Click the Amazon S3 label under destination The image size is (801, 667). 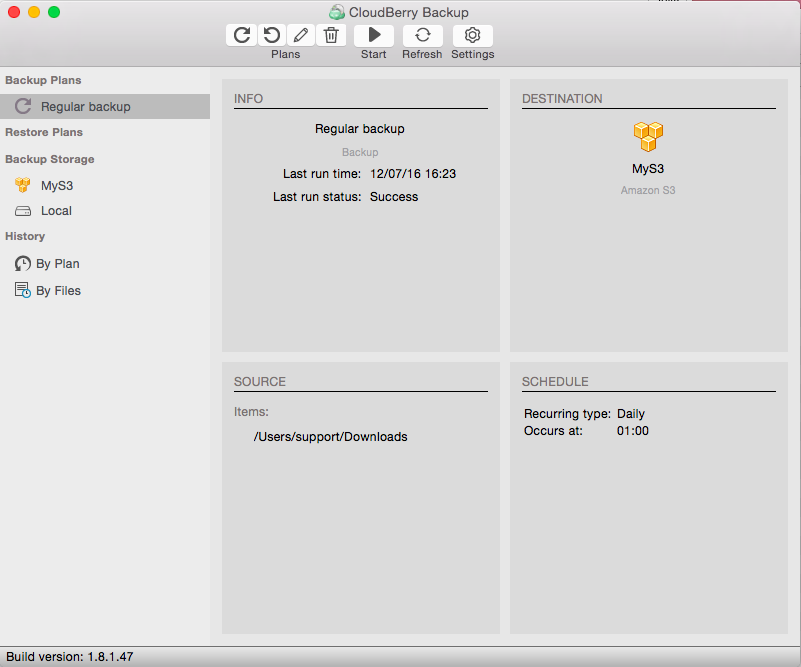click(x=648, y=190)
